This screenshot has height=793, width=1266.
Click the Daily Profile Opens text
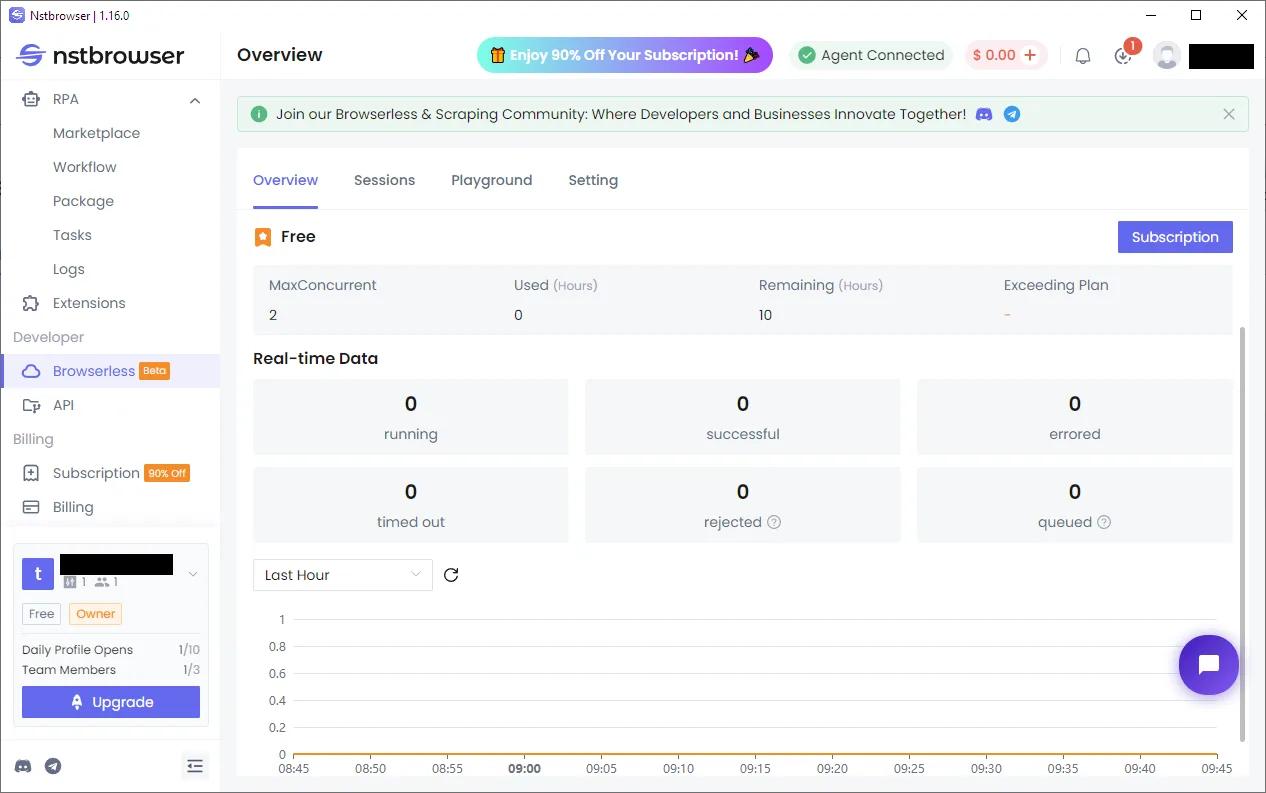(x=77, y=650)
